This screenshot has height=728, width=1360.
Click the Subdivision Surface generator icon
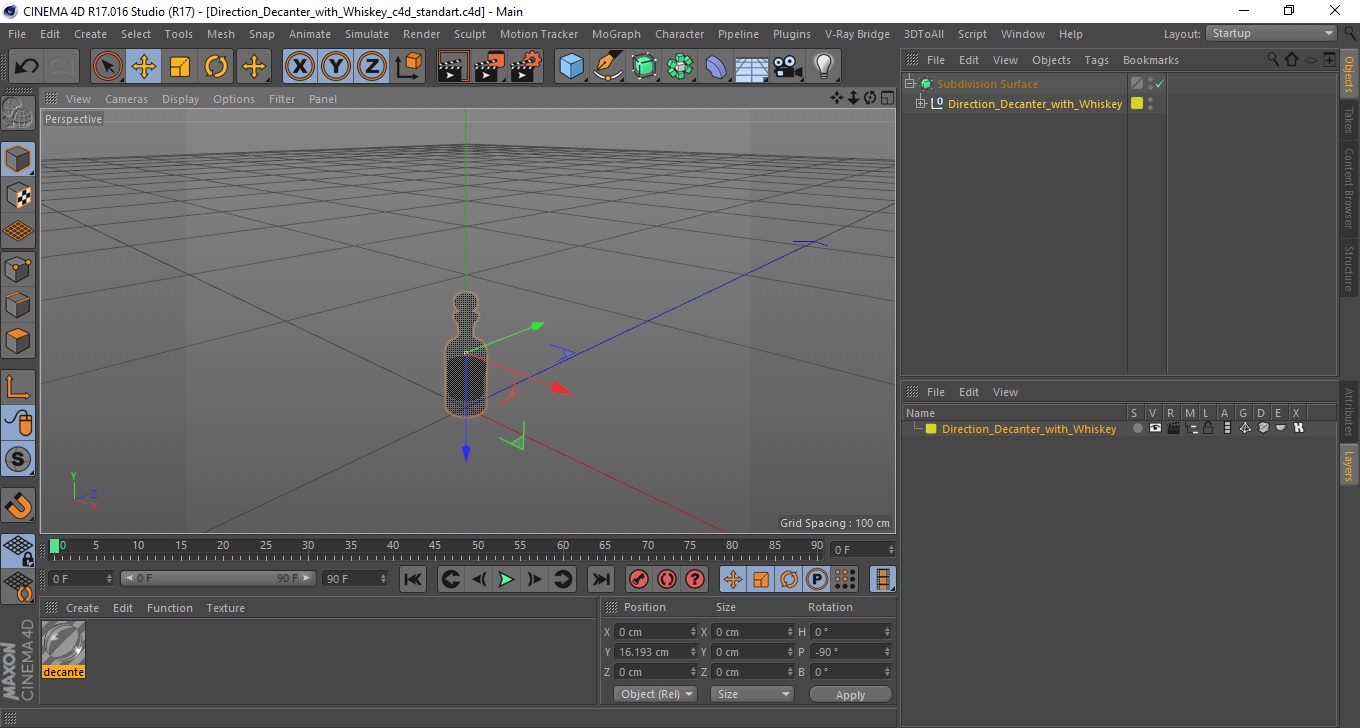tap(644, 67)
